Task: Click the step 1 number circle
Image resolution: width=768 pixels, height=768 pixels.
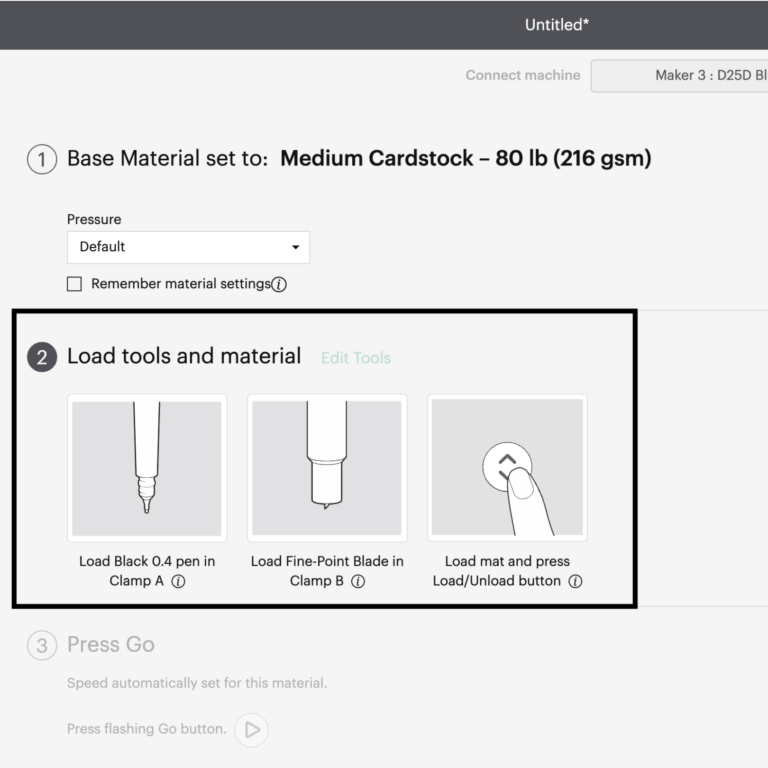Action: tap(41, 159)
